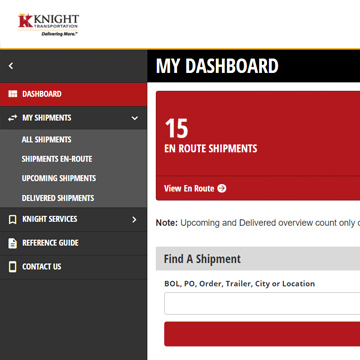The width and height of the screenshot is (360, 360).
Task: Open Shipments En-Route
Action: (57, 159)
